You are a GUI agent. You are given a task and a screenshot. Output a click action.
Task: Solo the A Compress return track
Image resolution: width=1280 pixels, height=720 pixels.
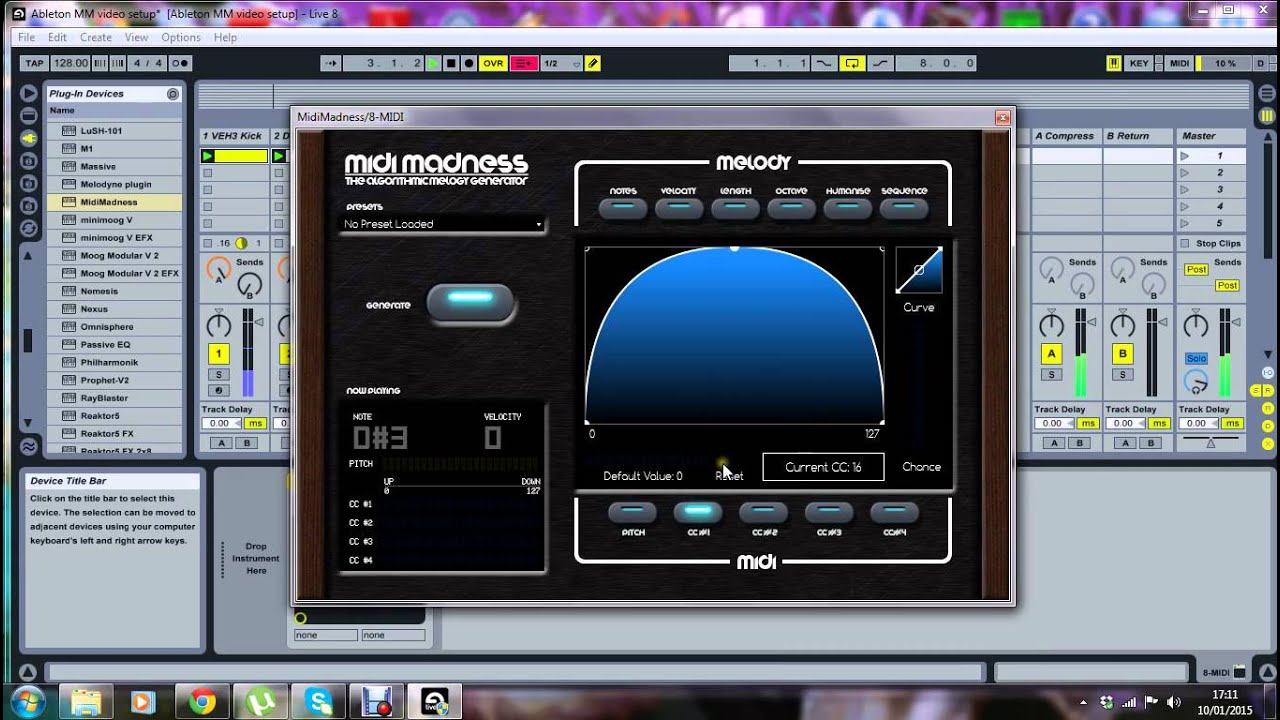tap(1050, 375)
